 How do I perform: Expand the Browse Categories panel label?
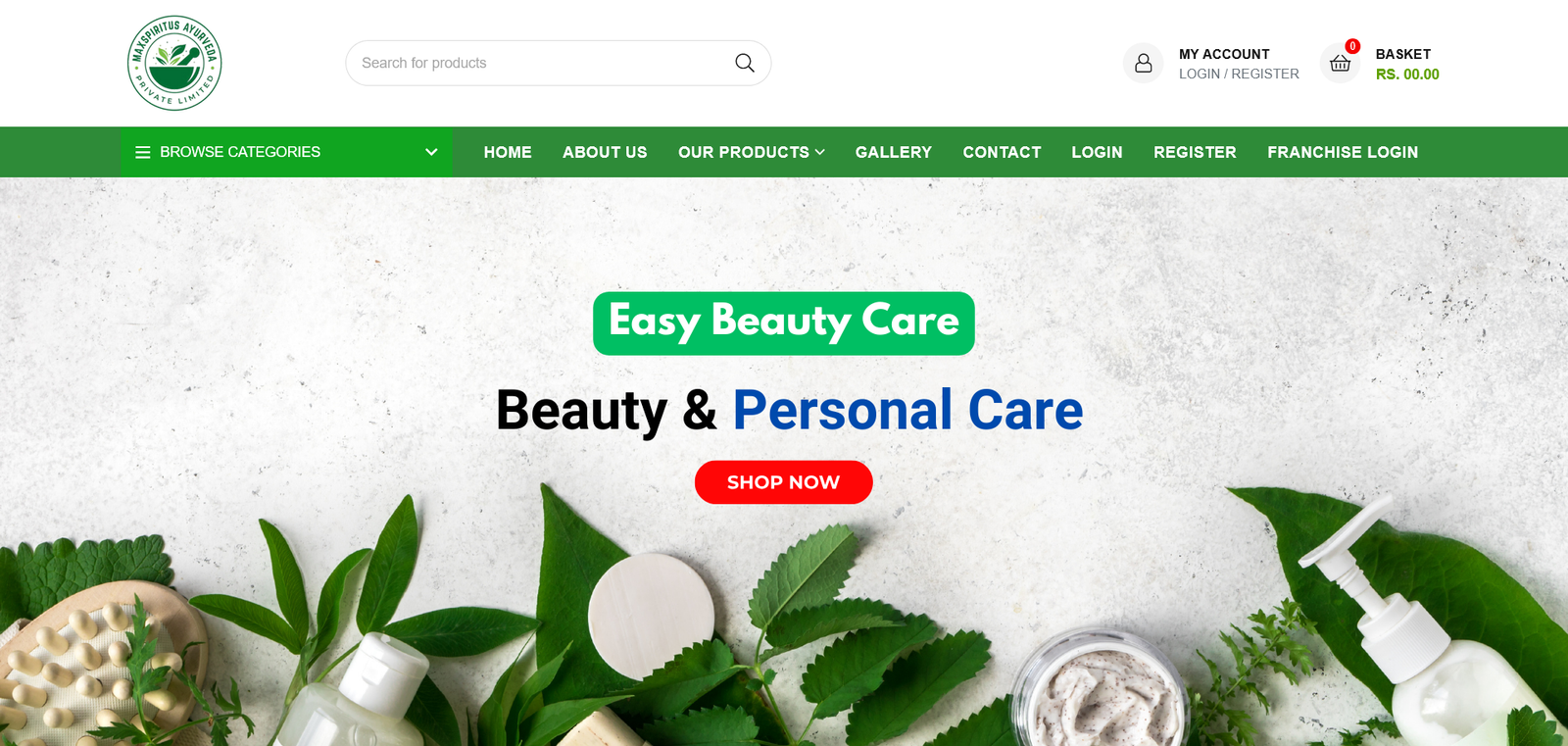[x=240, y=152]
